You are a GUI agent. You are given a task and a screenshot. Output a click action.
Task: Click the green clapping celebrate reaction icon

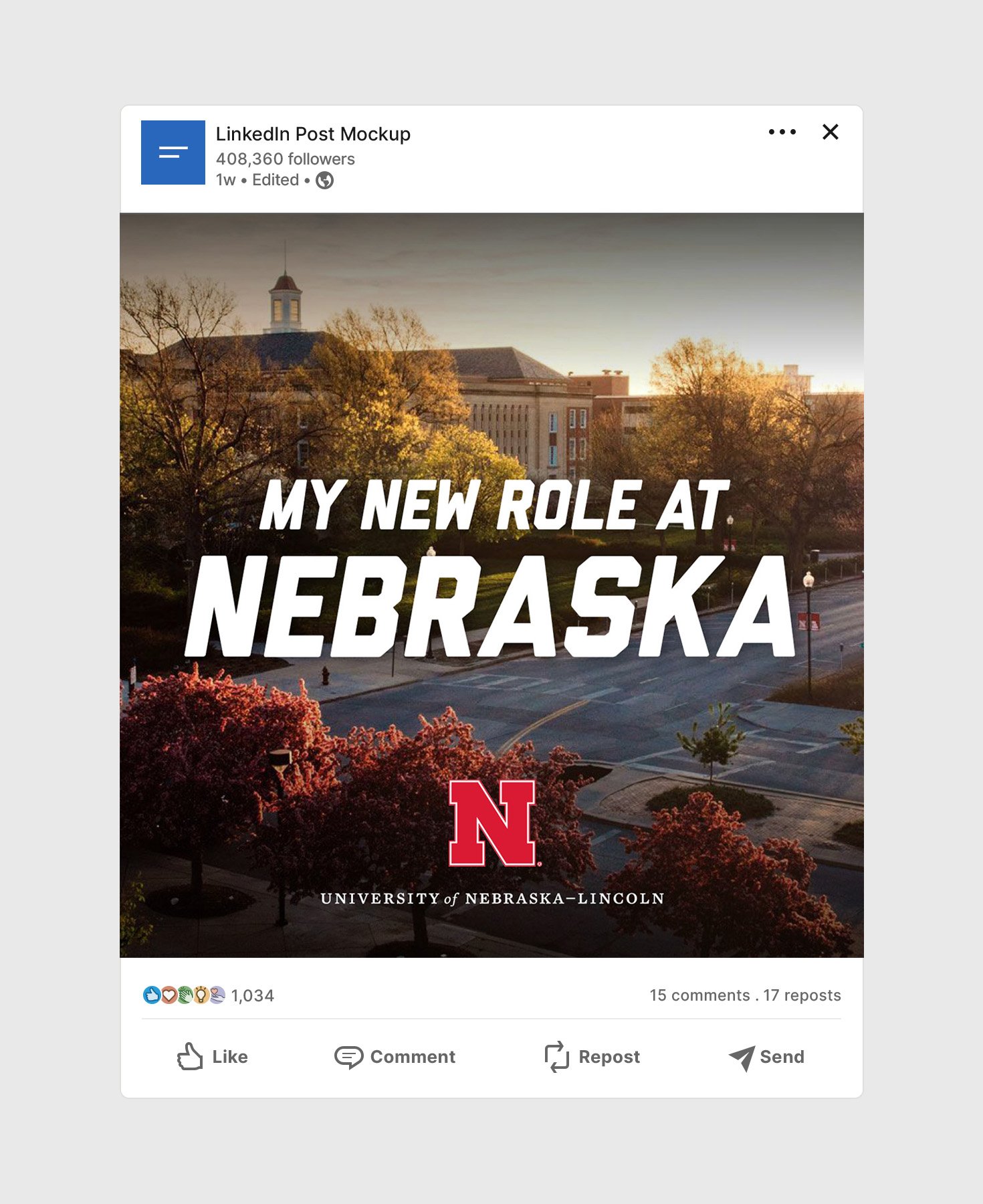pyautogui.click(x=185, y=995)
